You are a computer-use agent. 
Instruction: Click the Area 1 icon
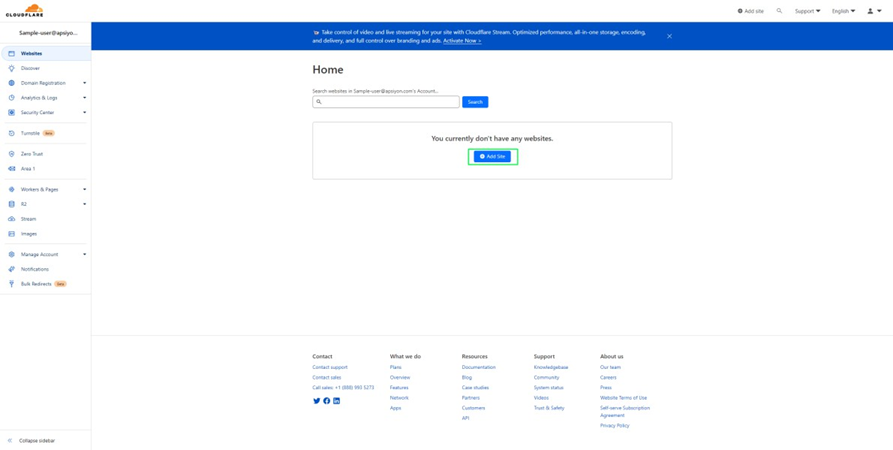[11, 169]
